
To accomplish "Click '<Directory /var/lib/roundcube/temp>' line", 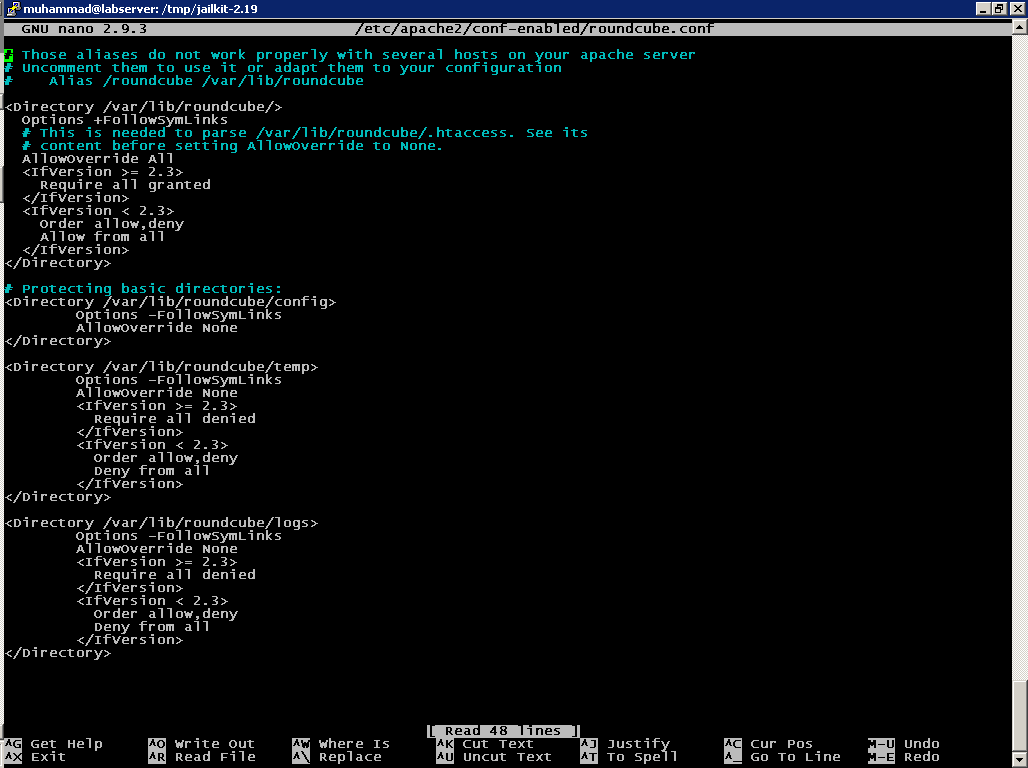I will tap(161, 367).
